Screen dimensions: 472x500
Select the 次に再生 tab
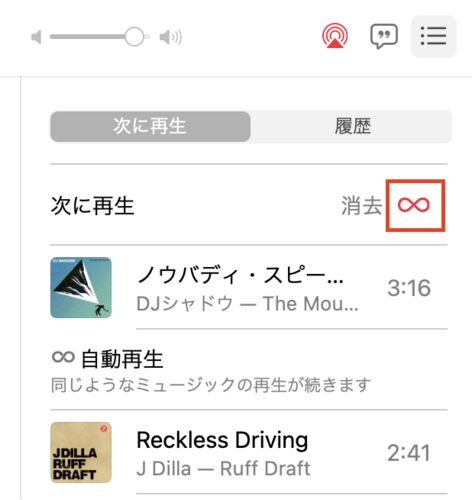tap(150, 126)
